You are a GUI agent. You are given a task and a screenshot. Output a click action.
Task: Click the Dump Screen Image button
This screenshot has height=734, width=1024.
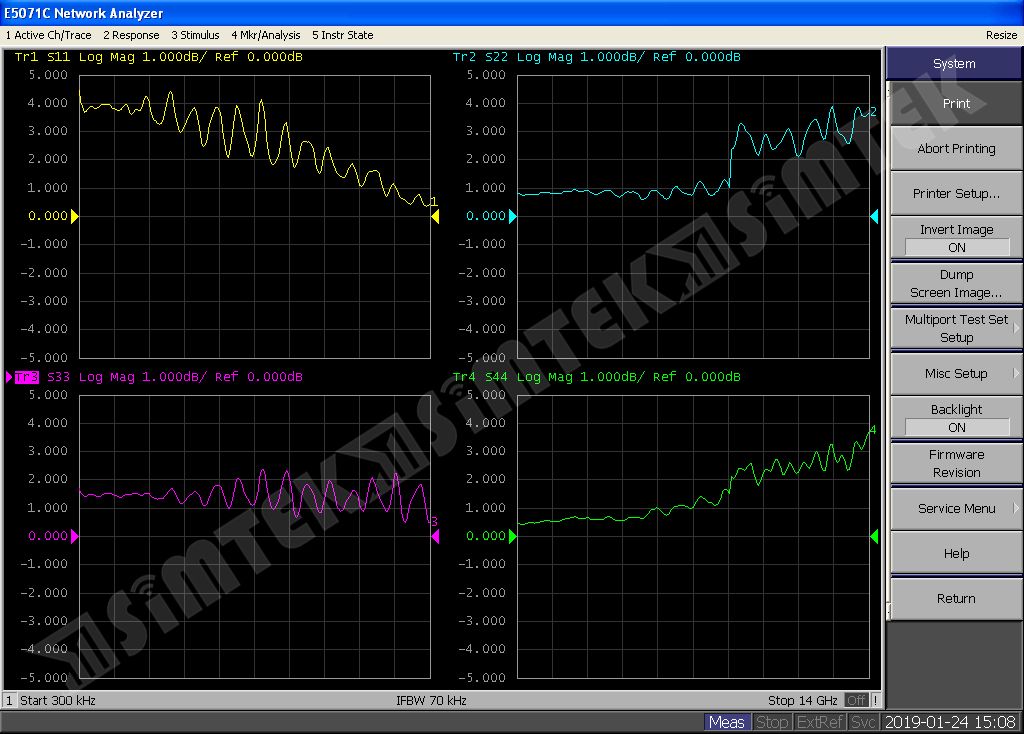pyautogui.click(x=956, y=284)
